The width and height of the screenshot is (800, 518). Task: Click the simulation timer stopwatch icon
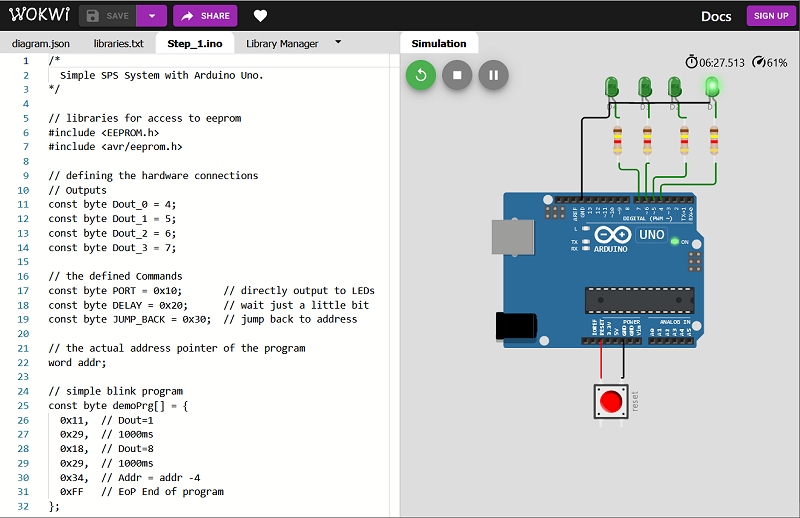(691, 62)
